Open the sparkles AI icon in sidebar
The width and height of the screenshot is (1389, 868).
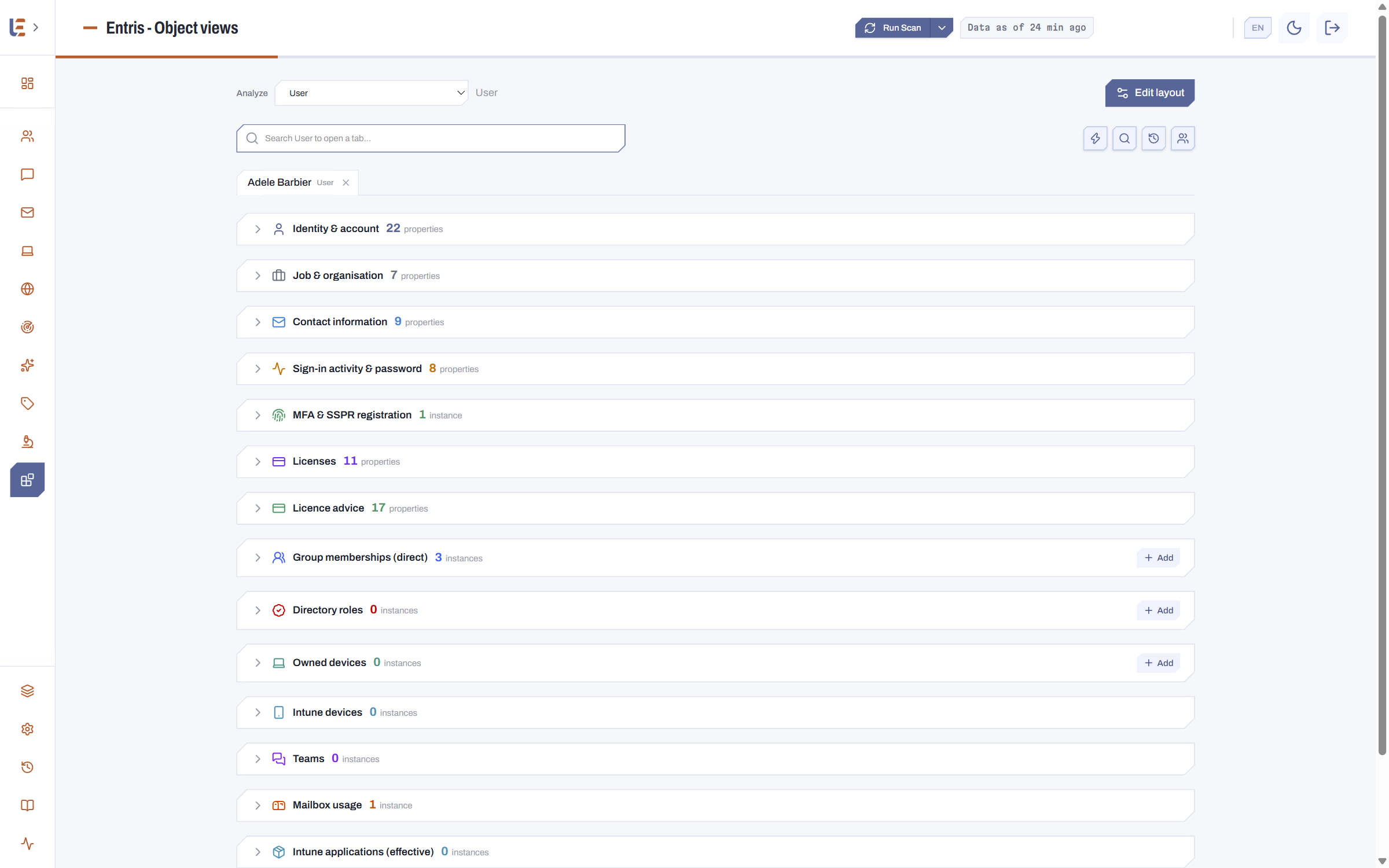[x=27, y=365]
